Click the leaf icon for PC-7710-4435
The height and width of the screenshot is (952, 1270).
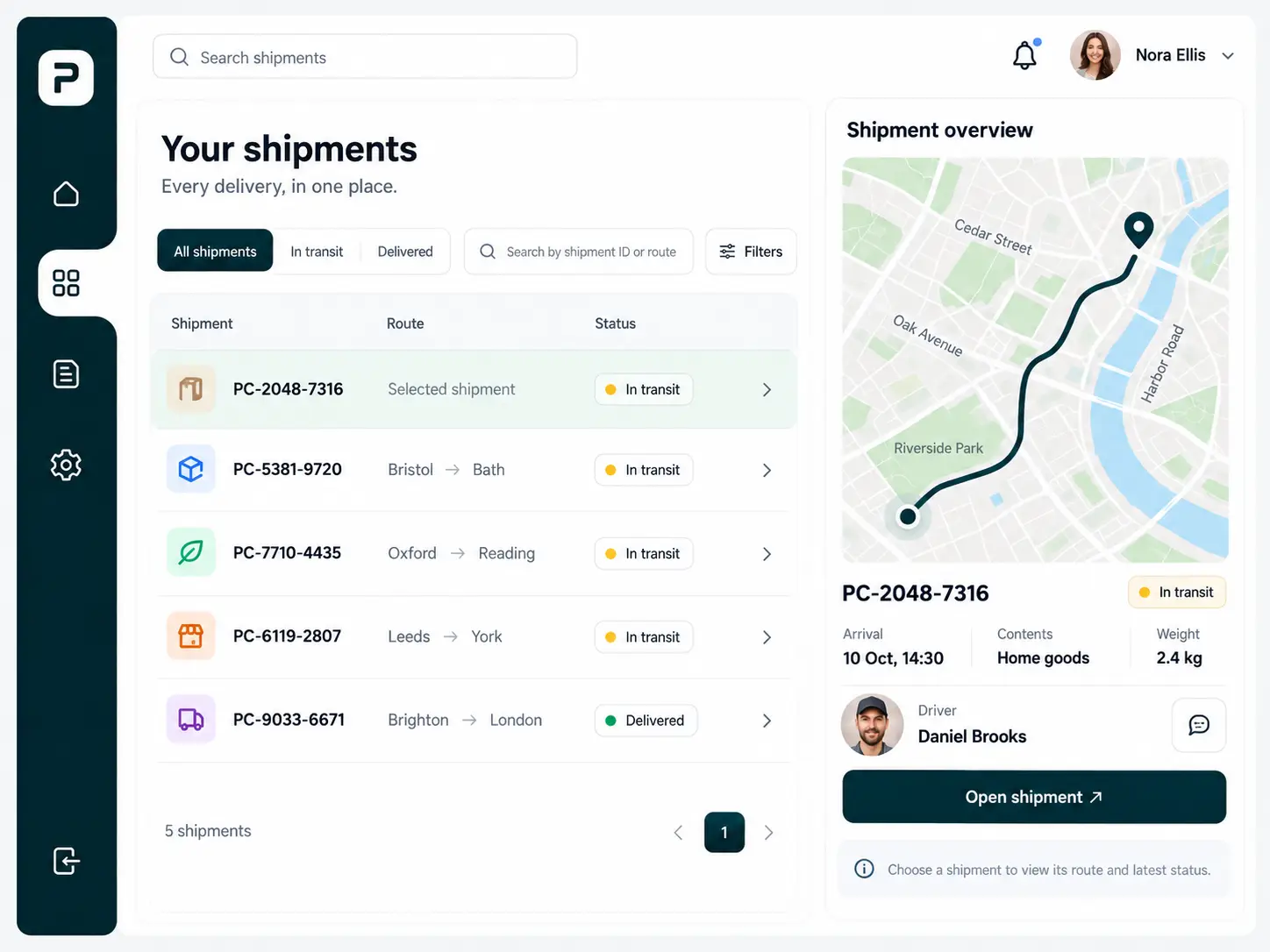(191, 552)
